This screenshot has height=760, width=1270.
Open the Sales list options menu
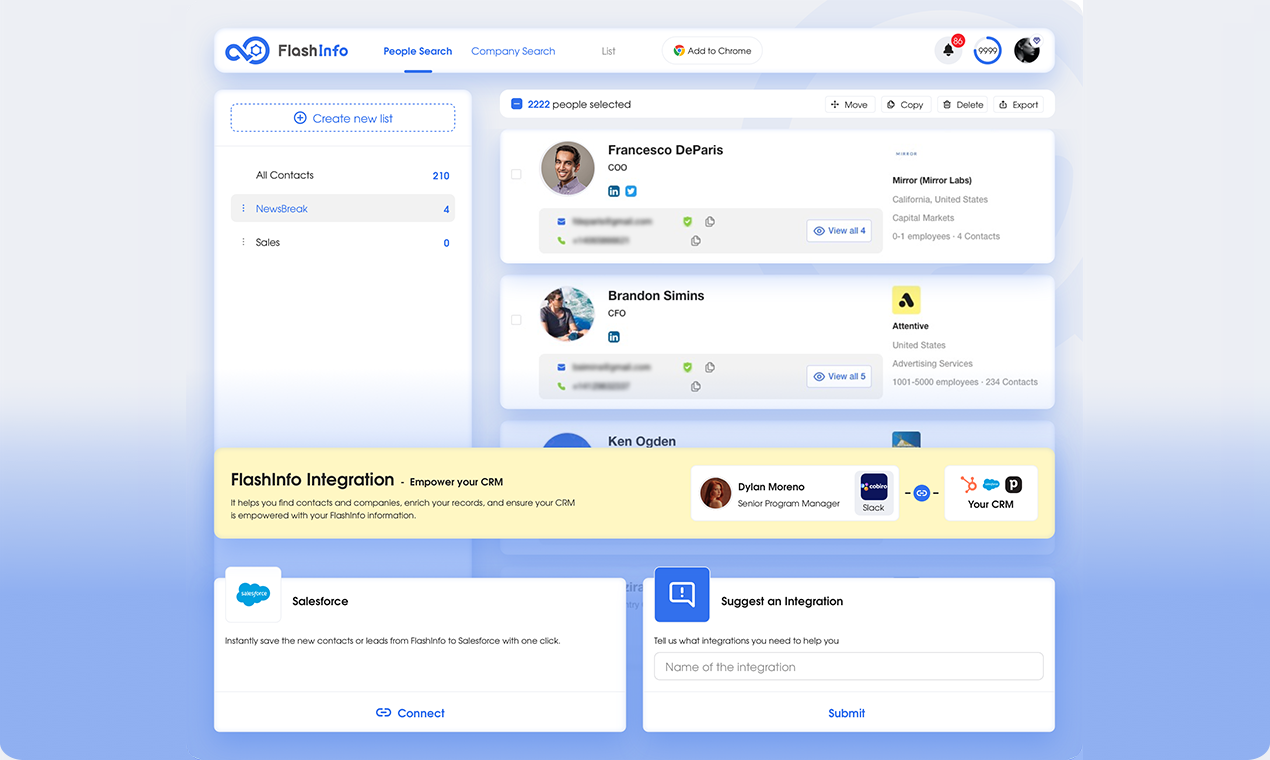click(243, 242)
